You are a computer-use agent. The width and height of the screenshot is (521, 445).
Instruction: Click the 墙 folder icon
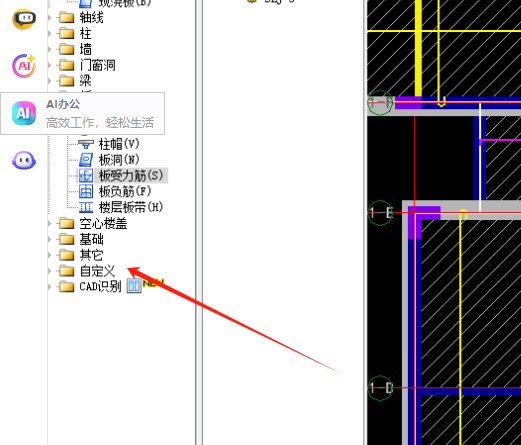click(66, 49)
